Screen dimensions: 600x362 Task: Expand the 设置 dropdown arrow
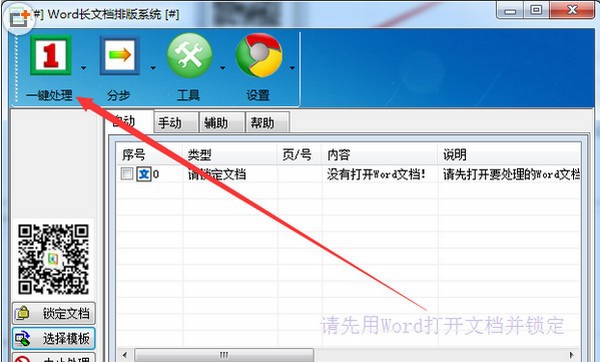click(292, 68)
